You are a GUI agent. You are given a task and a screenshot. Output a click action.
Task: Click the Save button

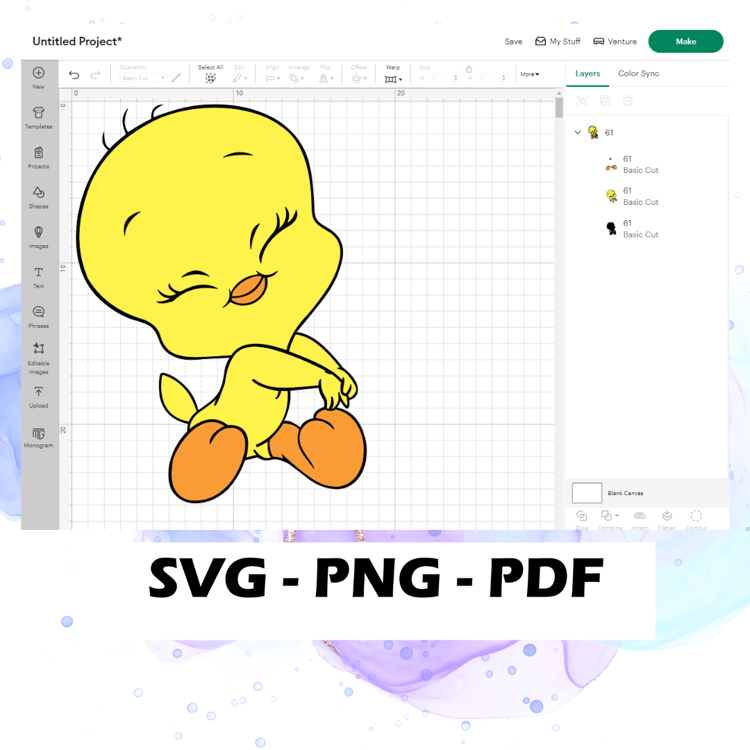point(513,42)
